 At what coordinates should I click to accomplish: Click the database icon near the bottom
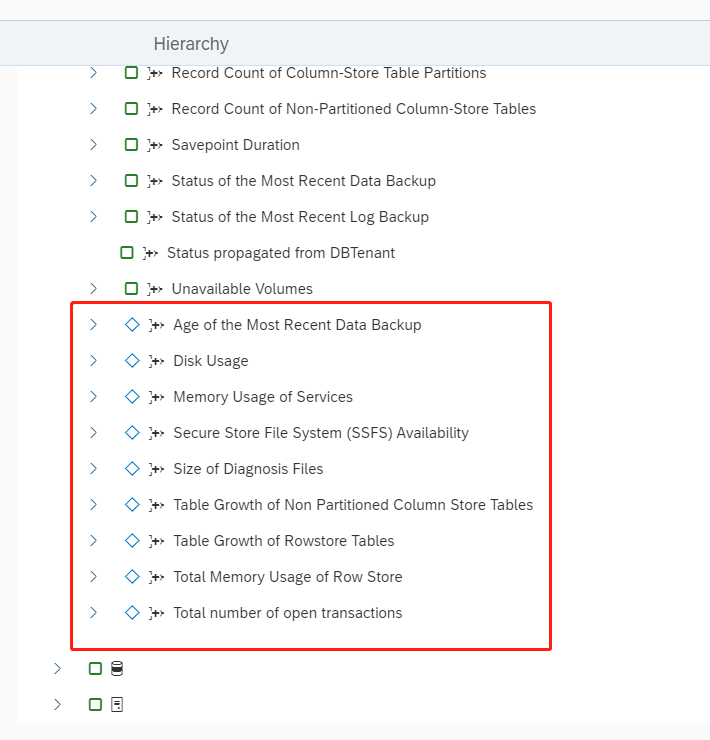coord(117,668)
